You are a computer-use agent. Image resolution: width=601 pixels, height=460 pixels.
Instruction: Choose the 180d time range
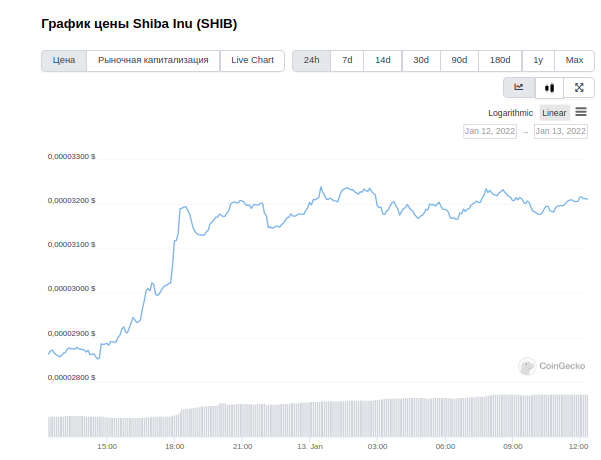(500, 61)
